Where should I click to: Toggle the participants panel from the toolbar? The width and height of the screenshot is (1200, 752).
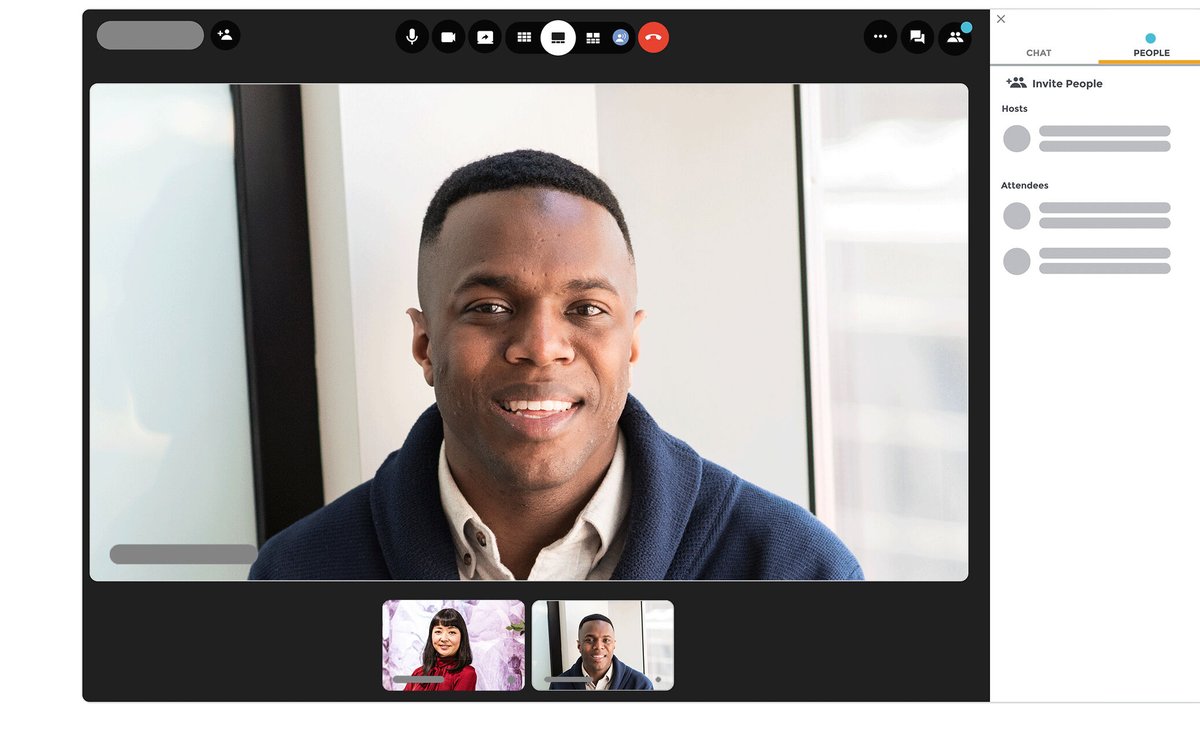[x=955, y=37]
